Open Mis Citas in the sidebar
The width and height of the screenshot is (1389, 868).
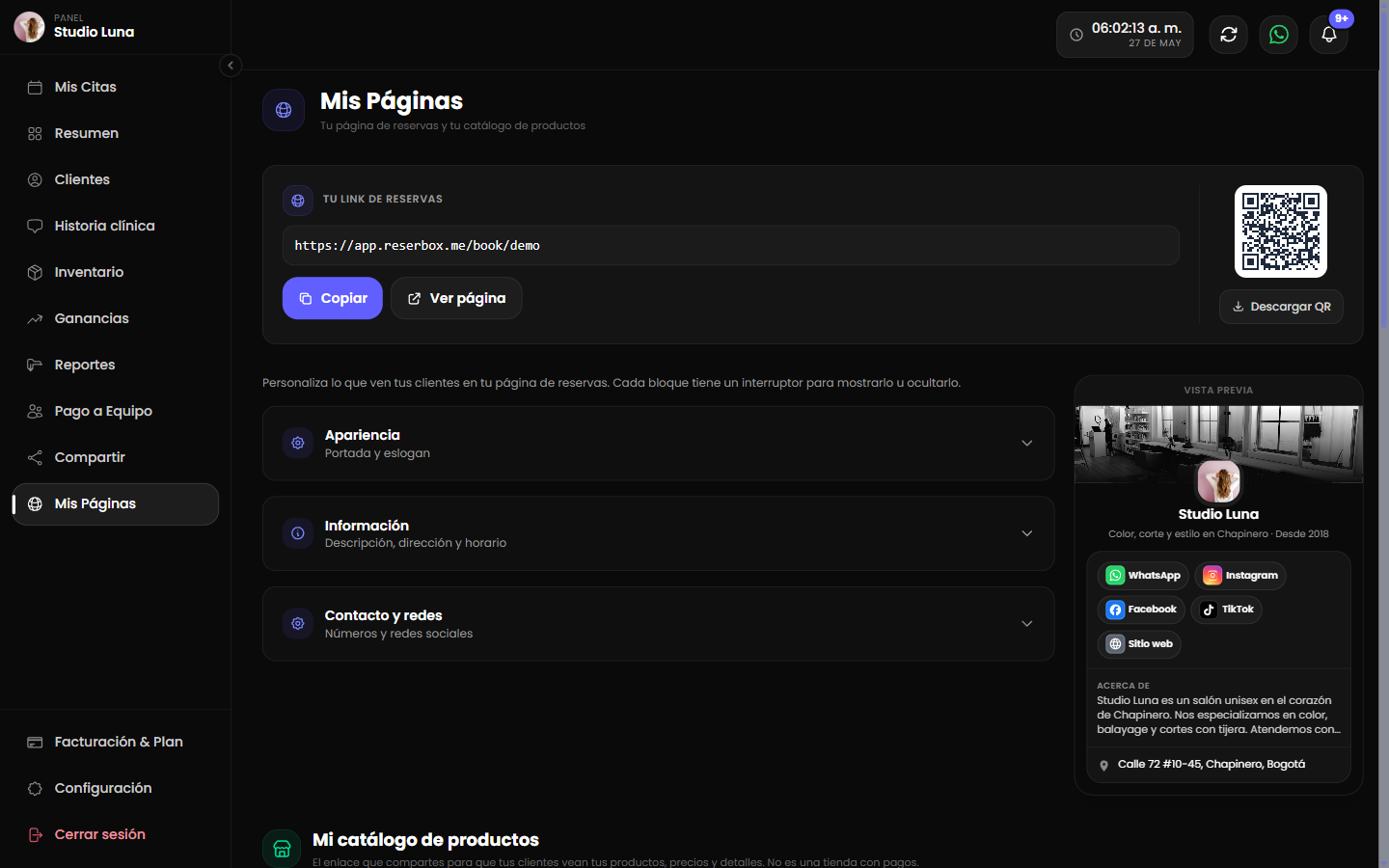click(x=116, y=87)
